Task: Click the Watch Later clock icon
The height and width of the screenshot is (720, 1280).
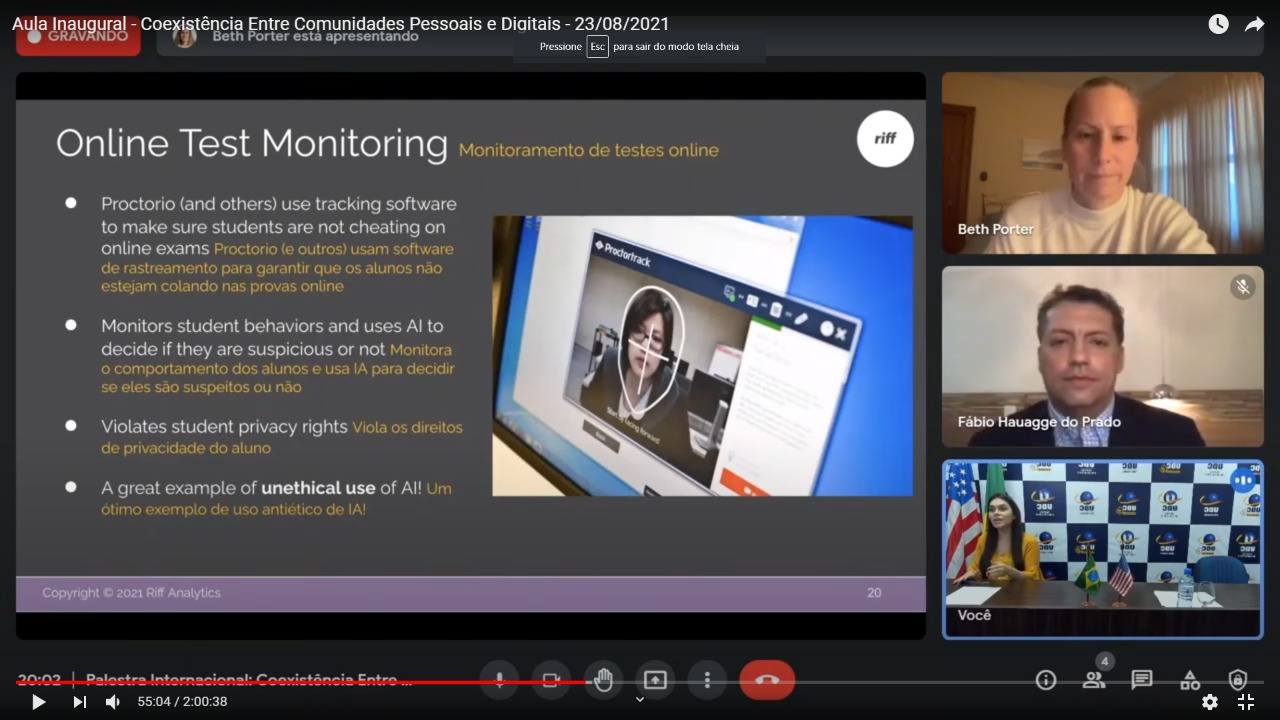Action: 1218,24
